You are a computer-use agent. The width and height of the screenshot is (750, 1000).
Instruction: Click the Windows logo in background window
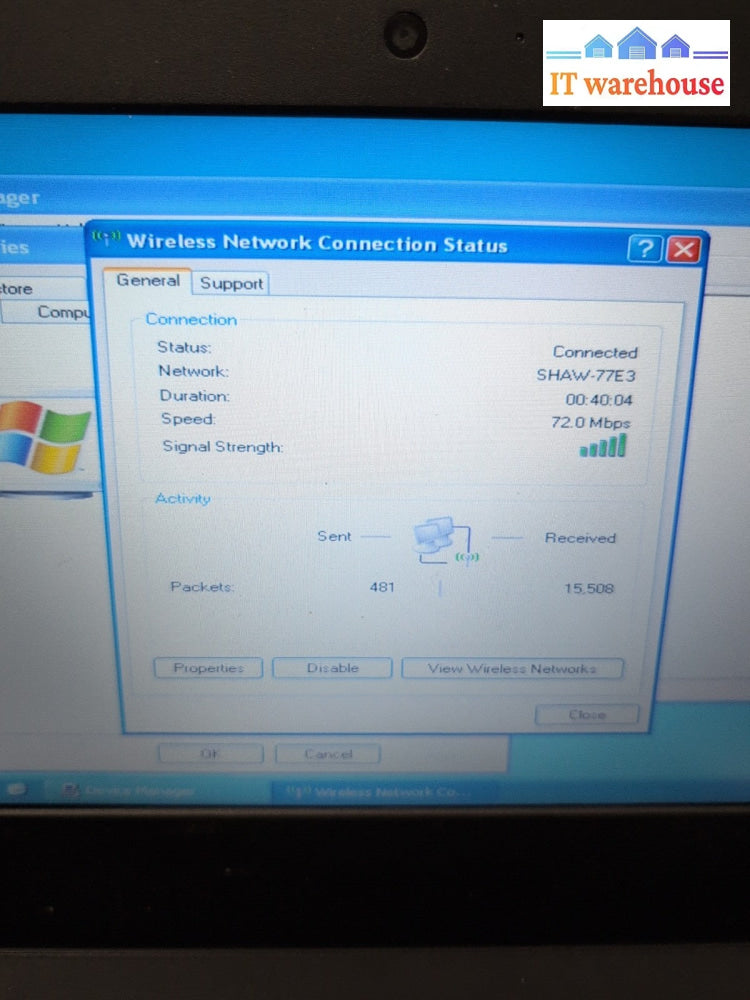(x=43, y=437)
